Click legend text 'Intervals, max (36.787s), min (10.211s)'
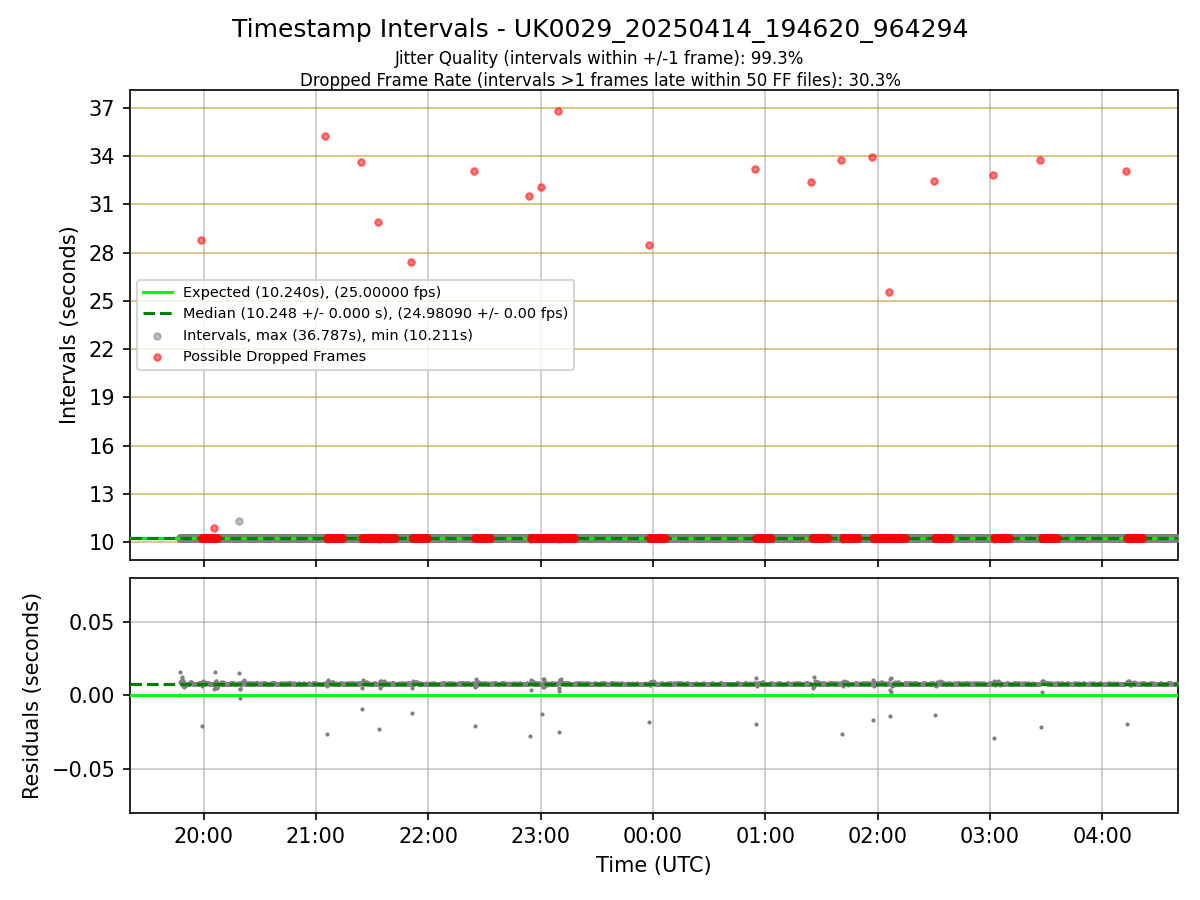Image resolution: width=1200 pixels, height=900 pixels. tap(328, 335)
